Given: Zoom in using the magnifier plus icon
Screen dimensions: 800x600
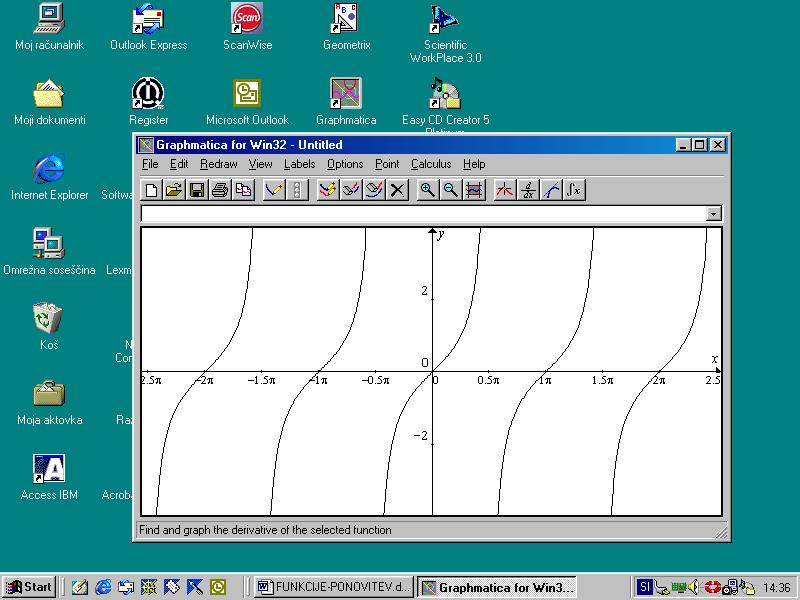Looking at the screenshot, I should (x=428, y=190).
